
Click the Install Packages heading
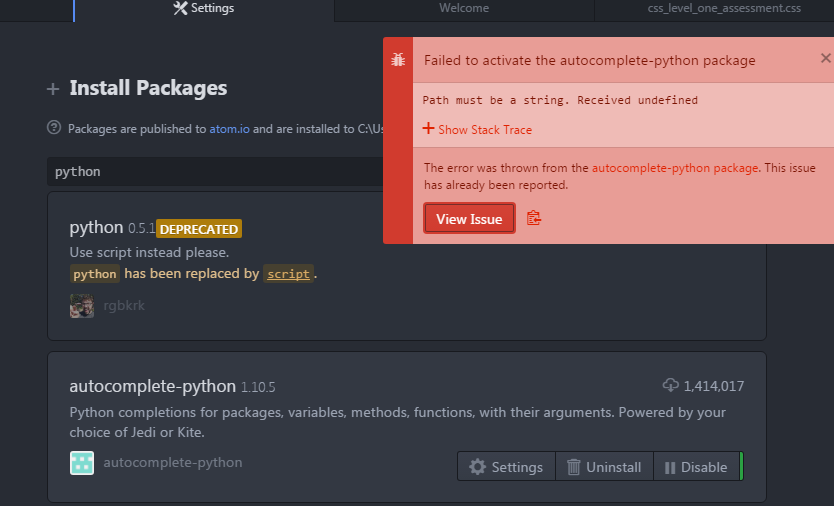tap(148, 88)
